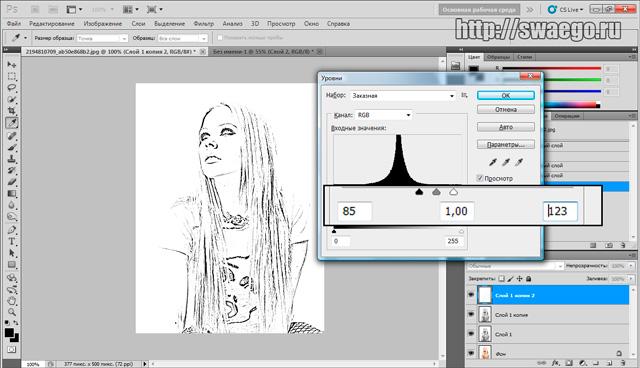Click the white point eyedropper in Levels
The image size is (640, 368).
coord(519,162)
